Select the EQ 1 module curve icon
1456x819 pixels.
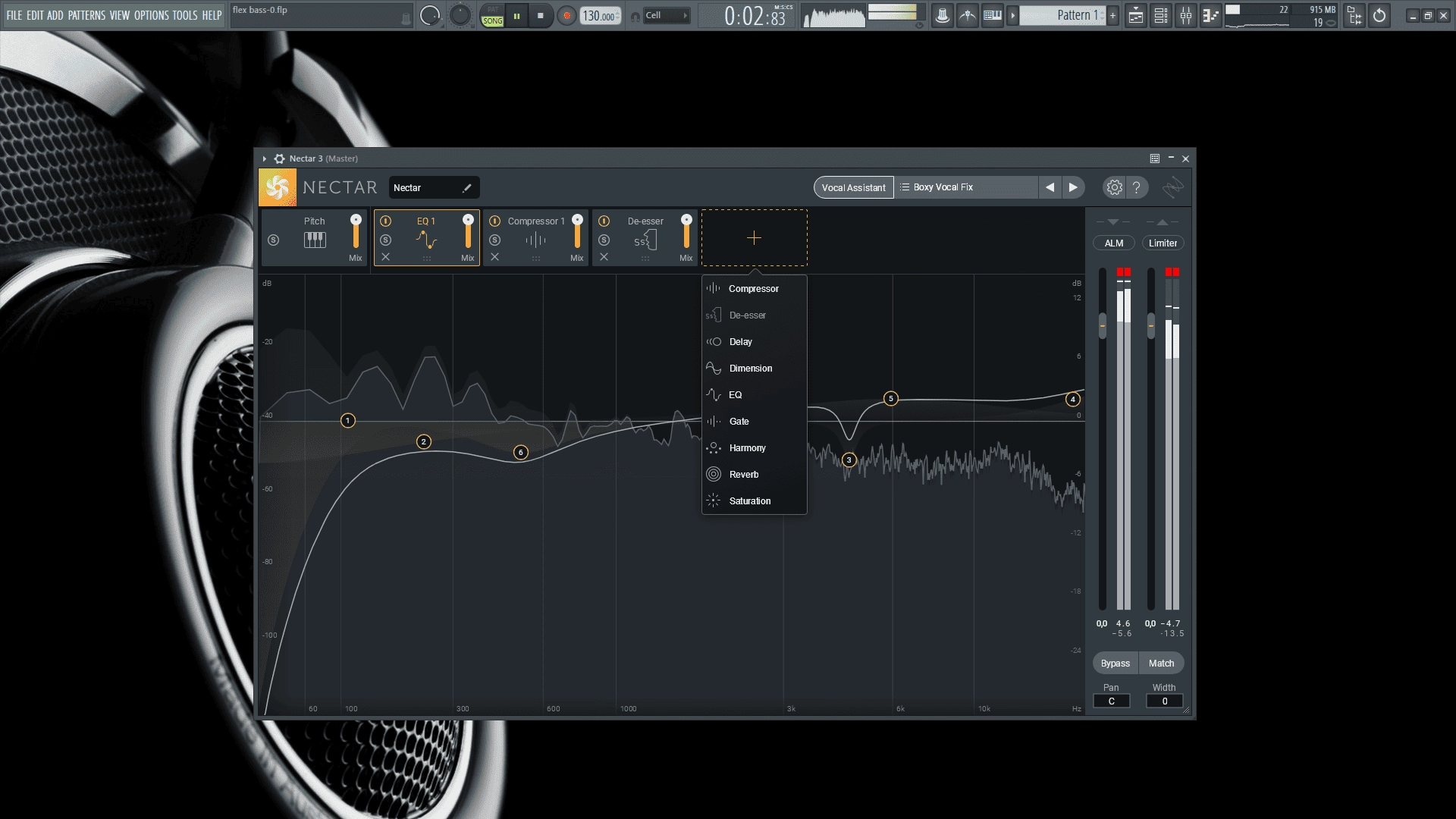tap(426, 240)
